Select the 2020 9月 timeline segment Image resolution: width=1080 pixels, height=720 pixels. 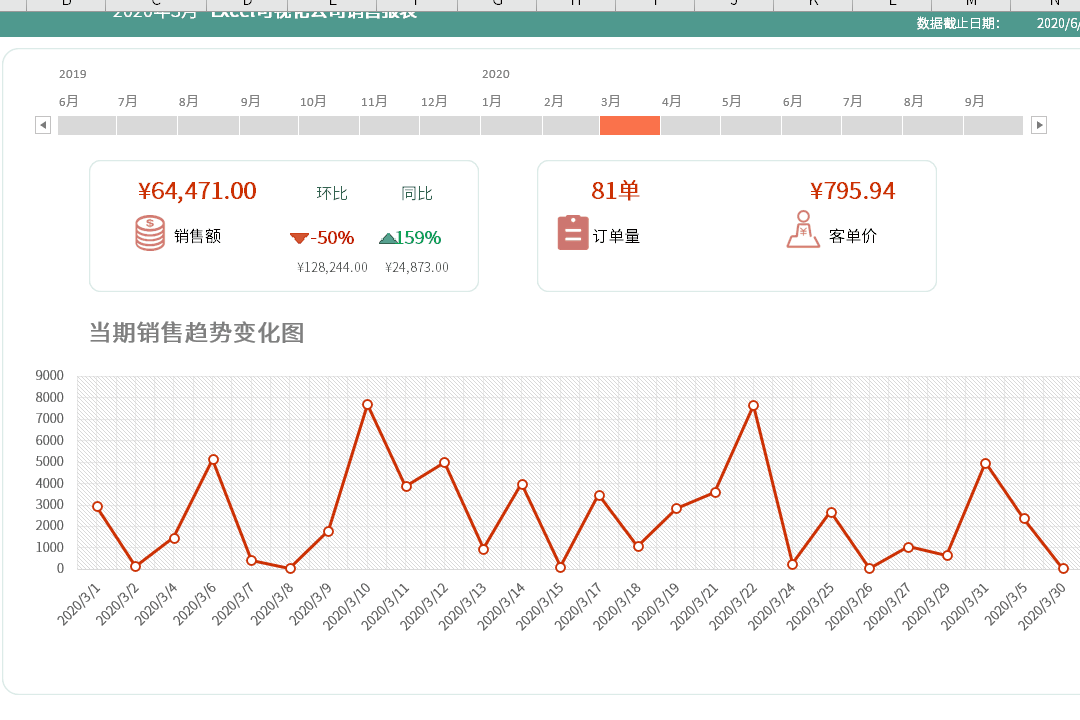pyautogui.click(x=993, y=125)
